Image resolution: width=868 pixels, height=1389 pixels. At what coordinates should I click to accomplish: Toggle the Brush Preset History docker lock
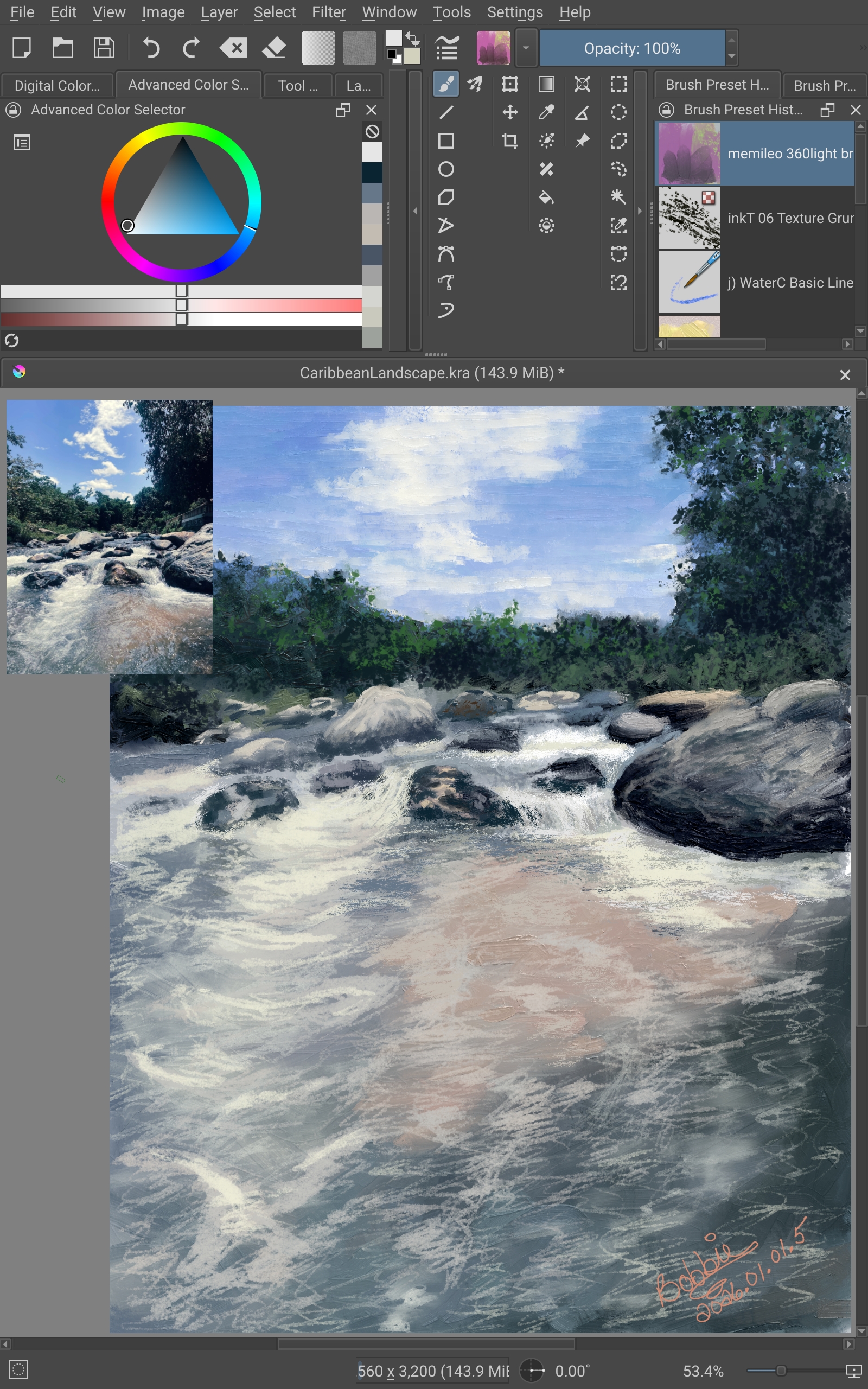(x=666, y=110)
